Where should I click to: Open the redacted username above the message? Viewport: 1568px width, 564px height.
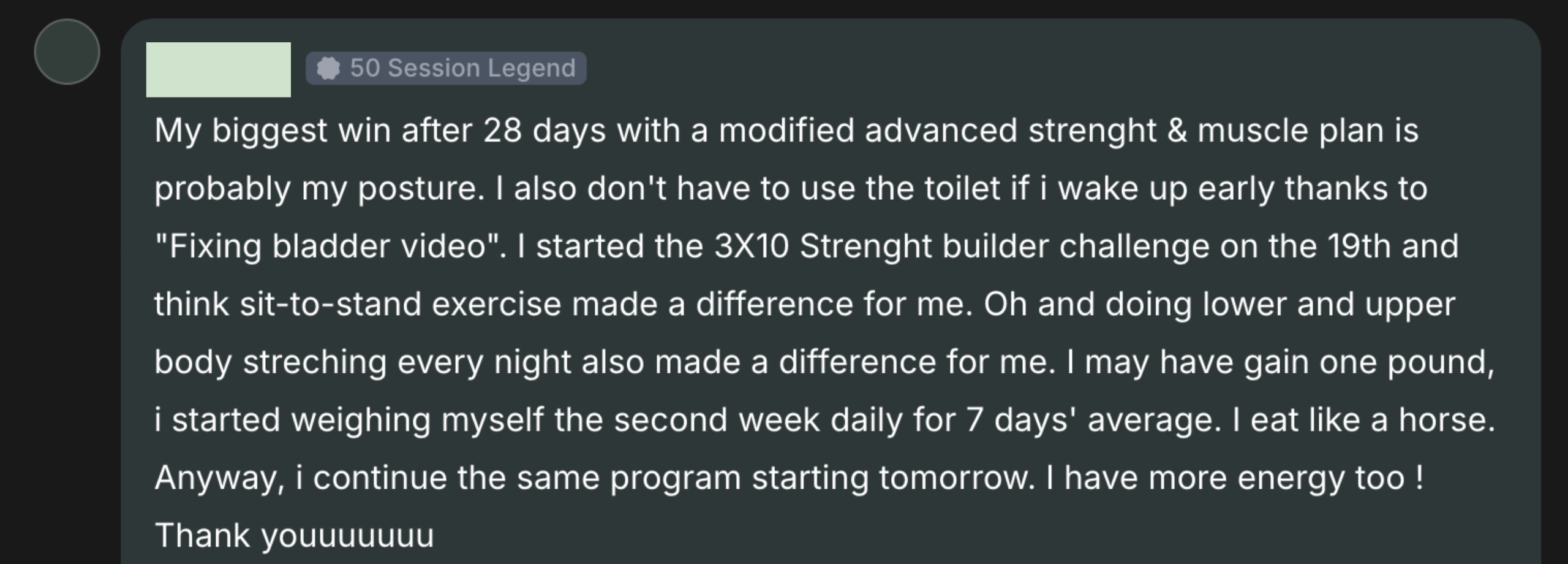point(218,69)
